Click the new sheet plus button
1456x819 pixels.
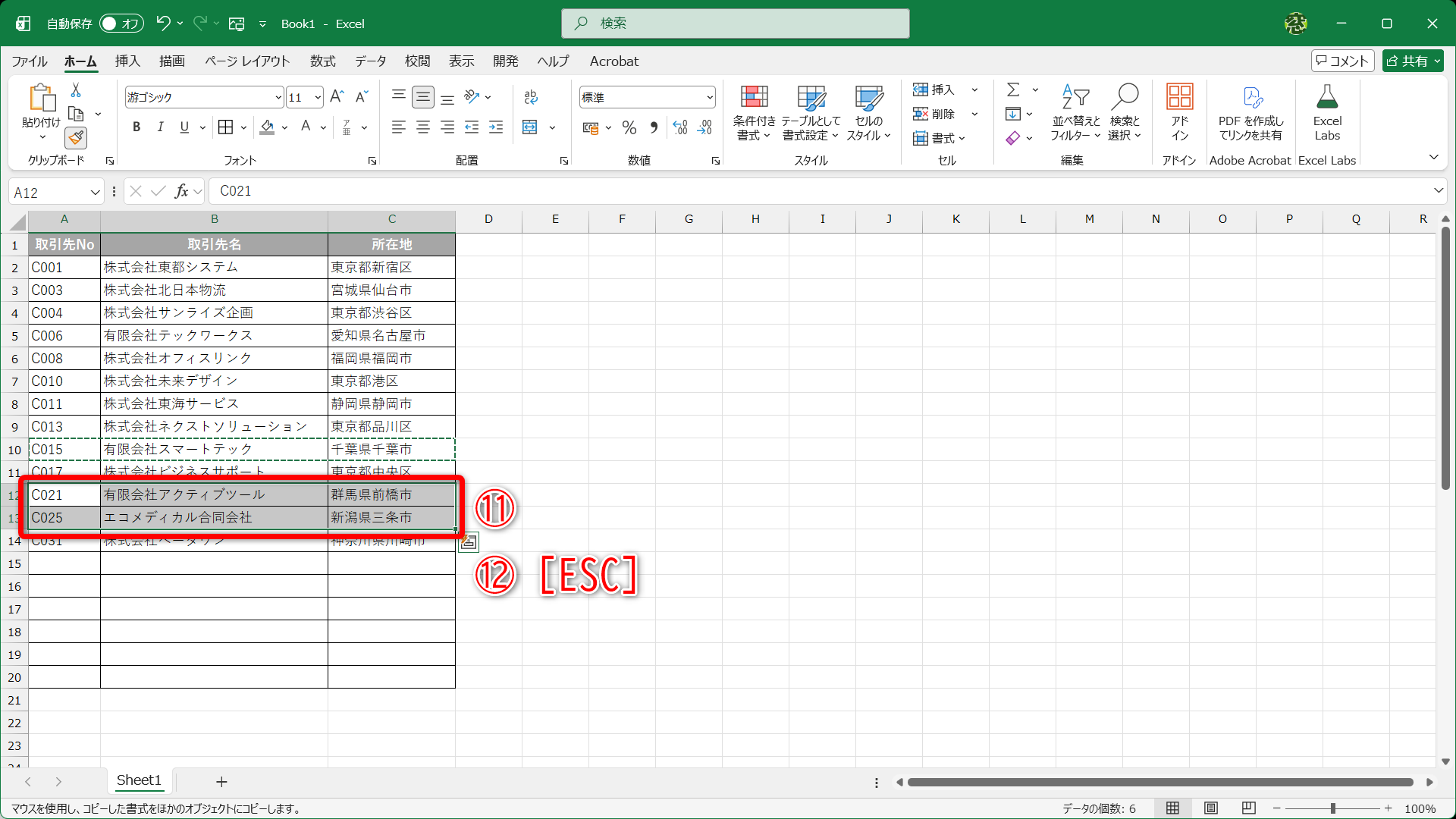click(221, 781)
